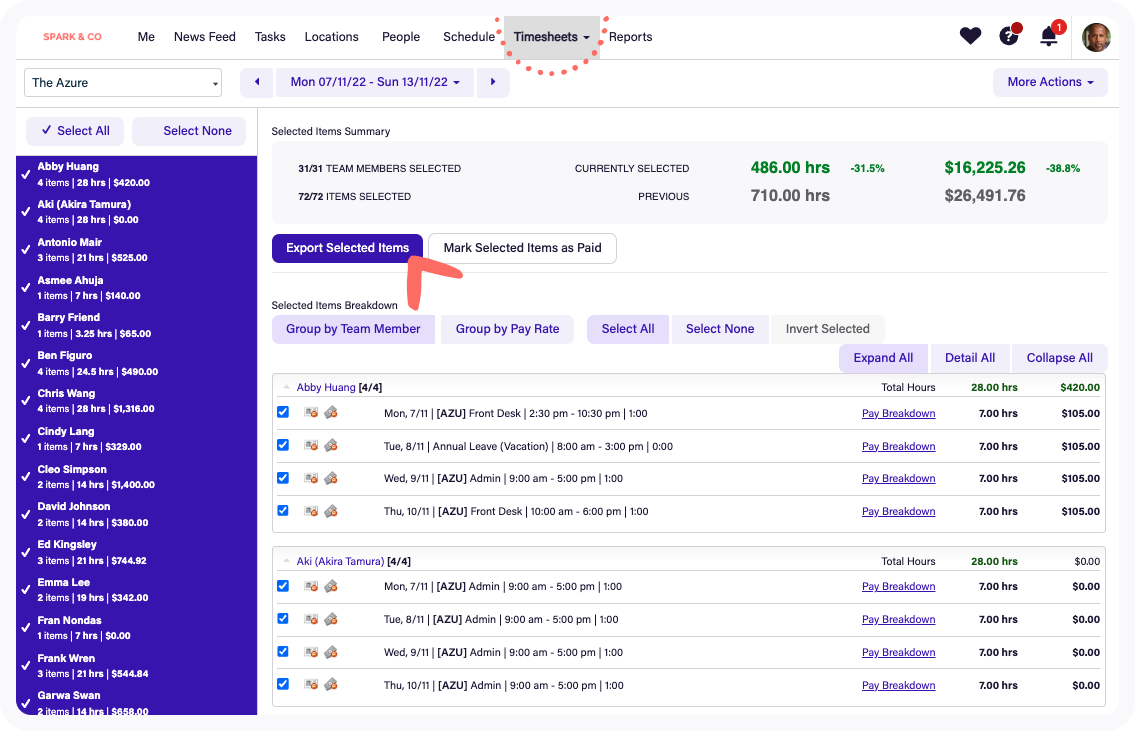Open the help question mark icon

tap(1009, 36)
